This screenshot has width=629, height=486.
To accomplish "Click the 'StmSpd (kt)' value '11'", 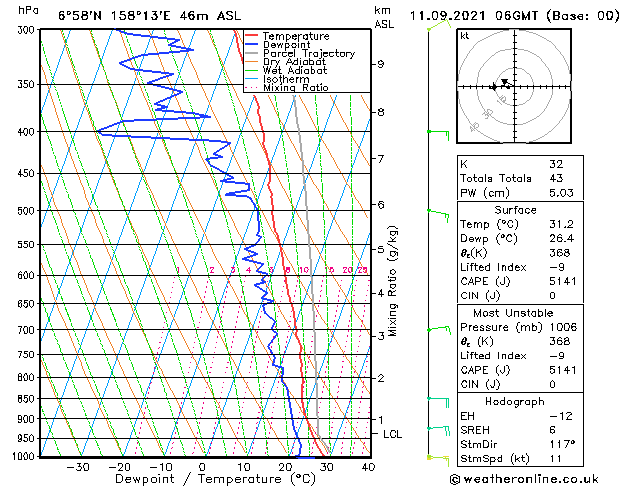I will [555, 458].
